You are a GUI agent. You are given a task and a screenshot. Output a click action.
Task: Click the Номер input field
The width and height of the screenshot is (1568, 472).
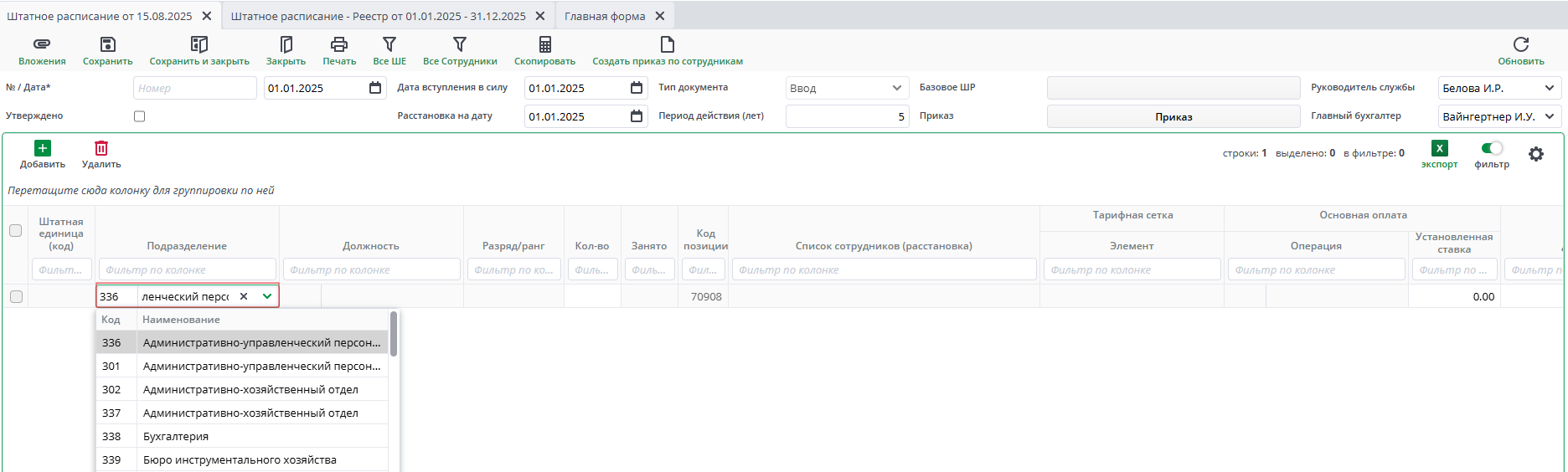[195, 88]
